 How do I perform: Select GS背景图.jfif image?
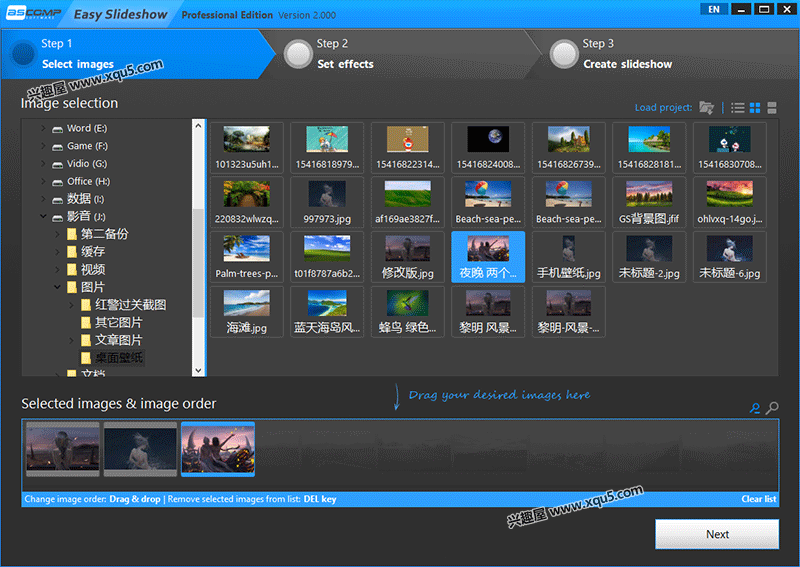pos(649,202)
